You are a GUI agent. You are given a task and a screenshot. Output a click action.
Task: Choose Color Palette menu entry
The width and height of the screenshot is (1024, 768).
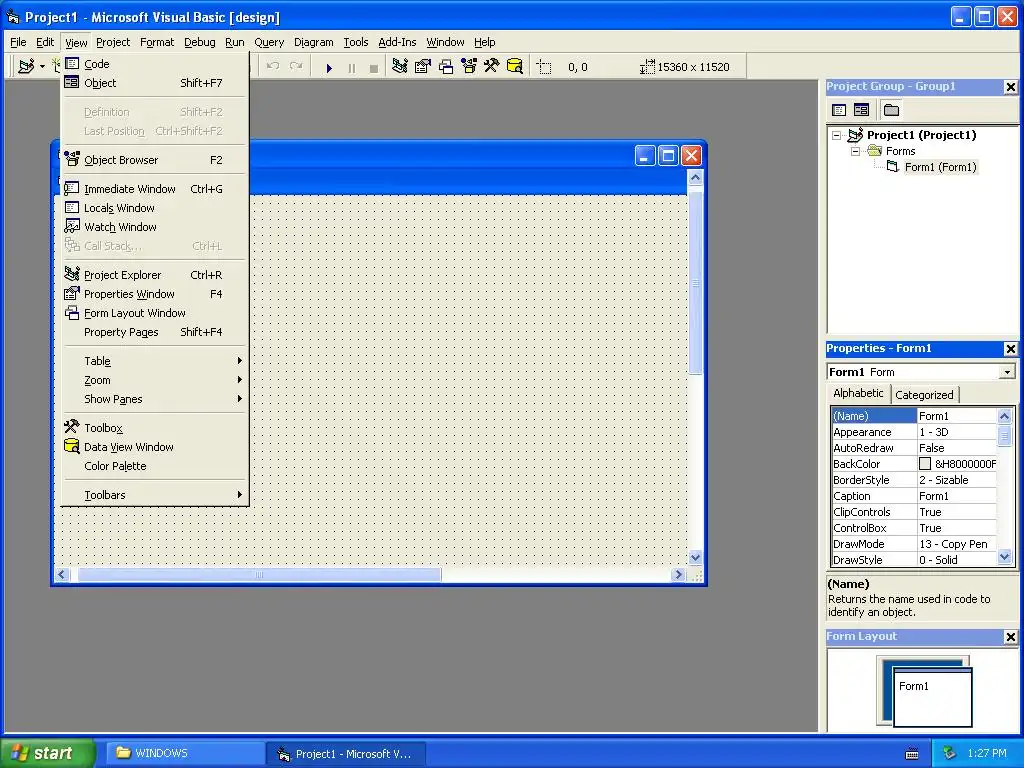(154, 466)
